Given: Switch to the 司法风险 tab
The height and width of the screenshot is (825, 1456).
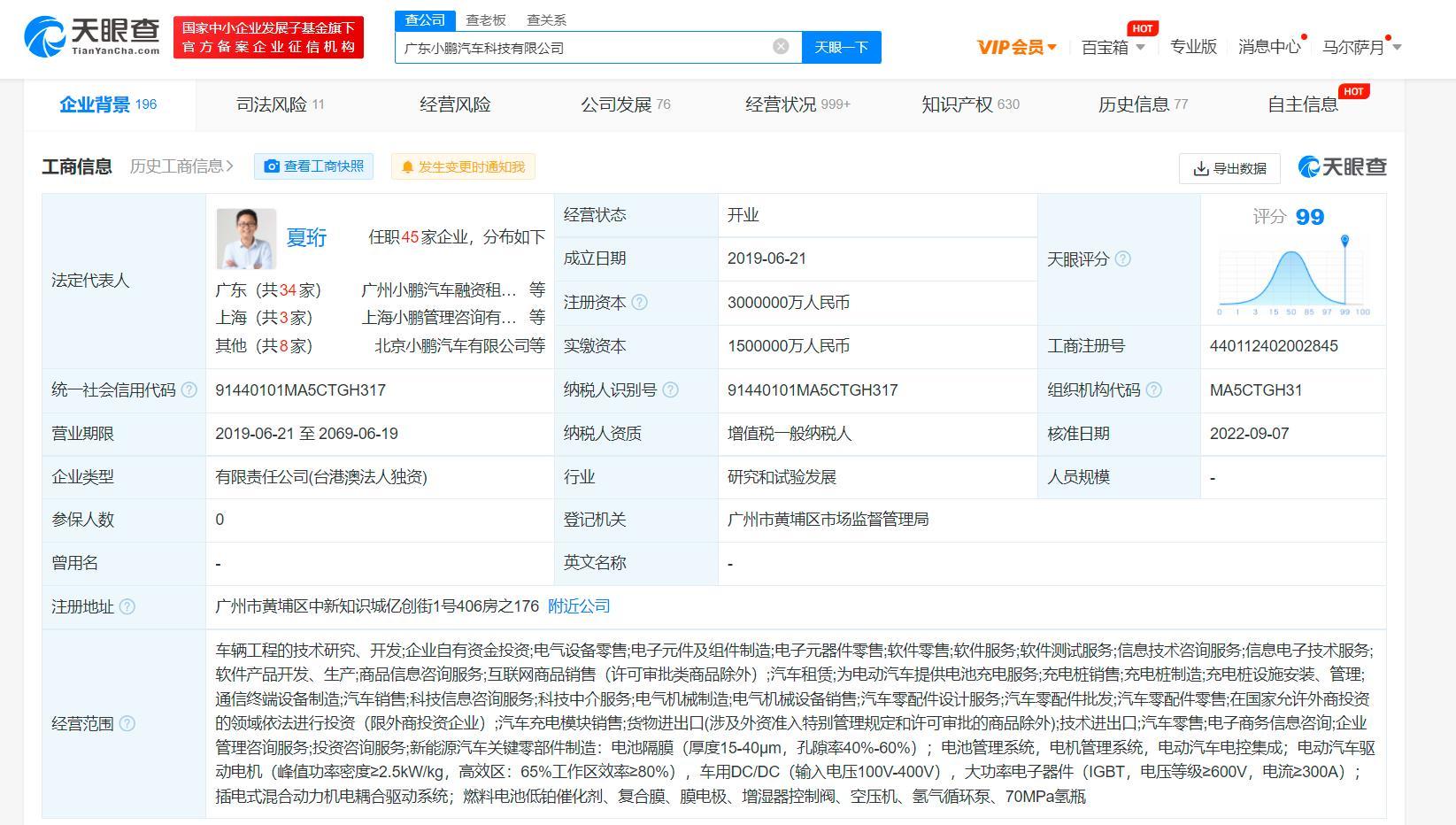Looking at the screenshot, I should (x=280, y=104).
